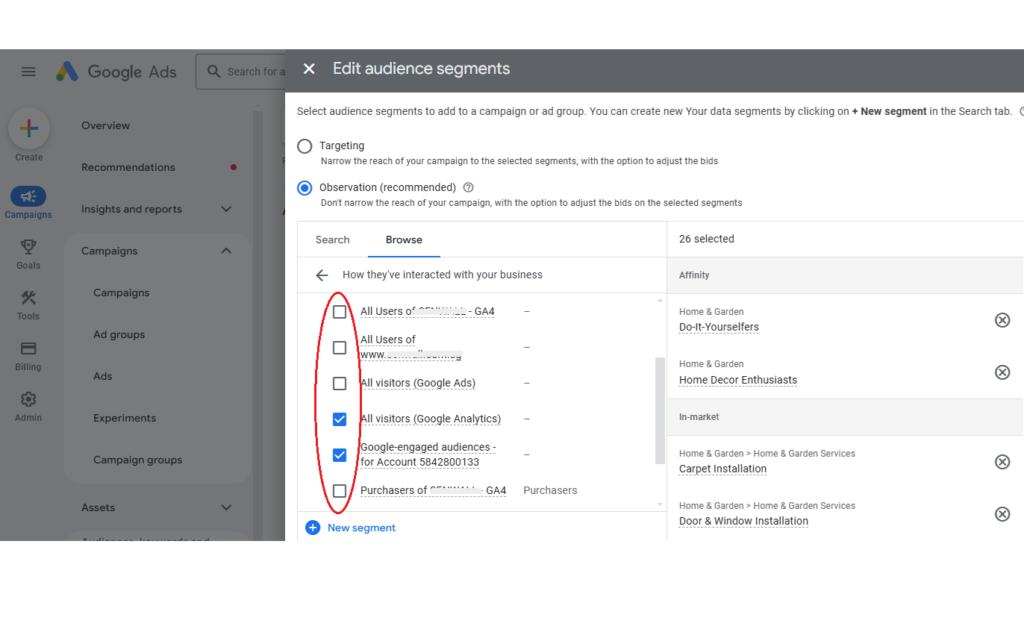Open the Admin gear icon
Image resolution: width=1024 pixels, height=638 pixels.
pyautogui.click(x=28, y=399)
